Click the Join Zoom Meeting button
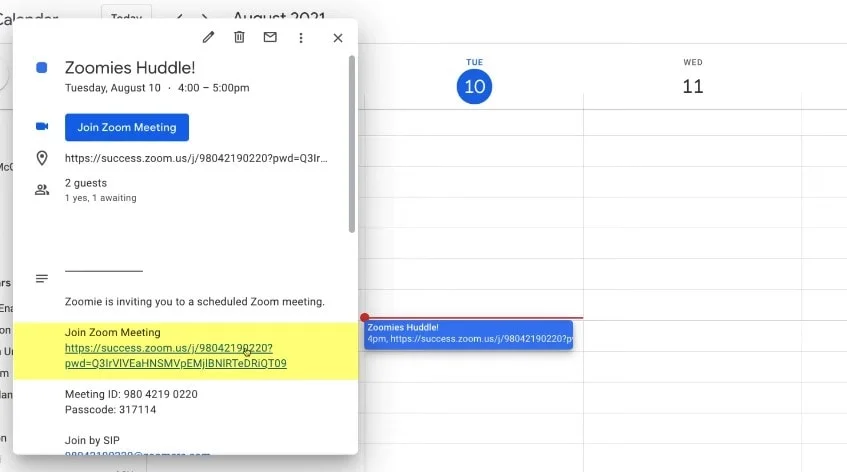The width and height of the screenshot is (847, 472). 127,127
